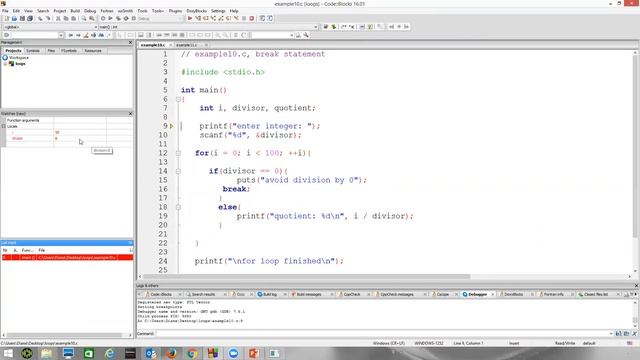Click the Run program green arrow icon
Viewport: 640px width, 360px height.
pyautogui.click(x=110, y=18)
